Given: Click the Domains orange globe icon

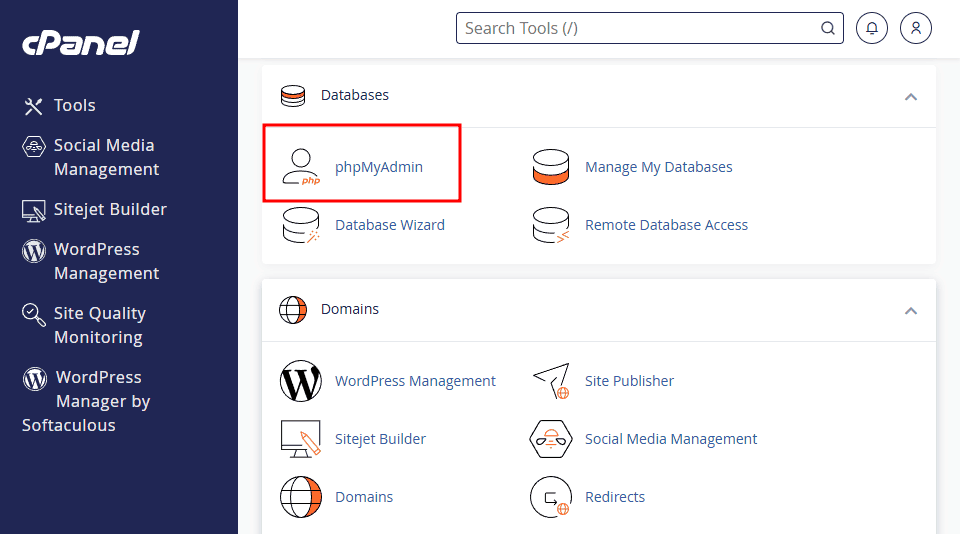Looking at the screenshot, I should [301, 497].
